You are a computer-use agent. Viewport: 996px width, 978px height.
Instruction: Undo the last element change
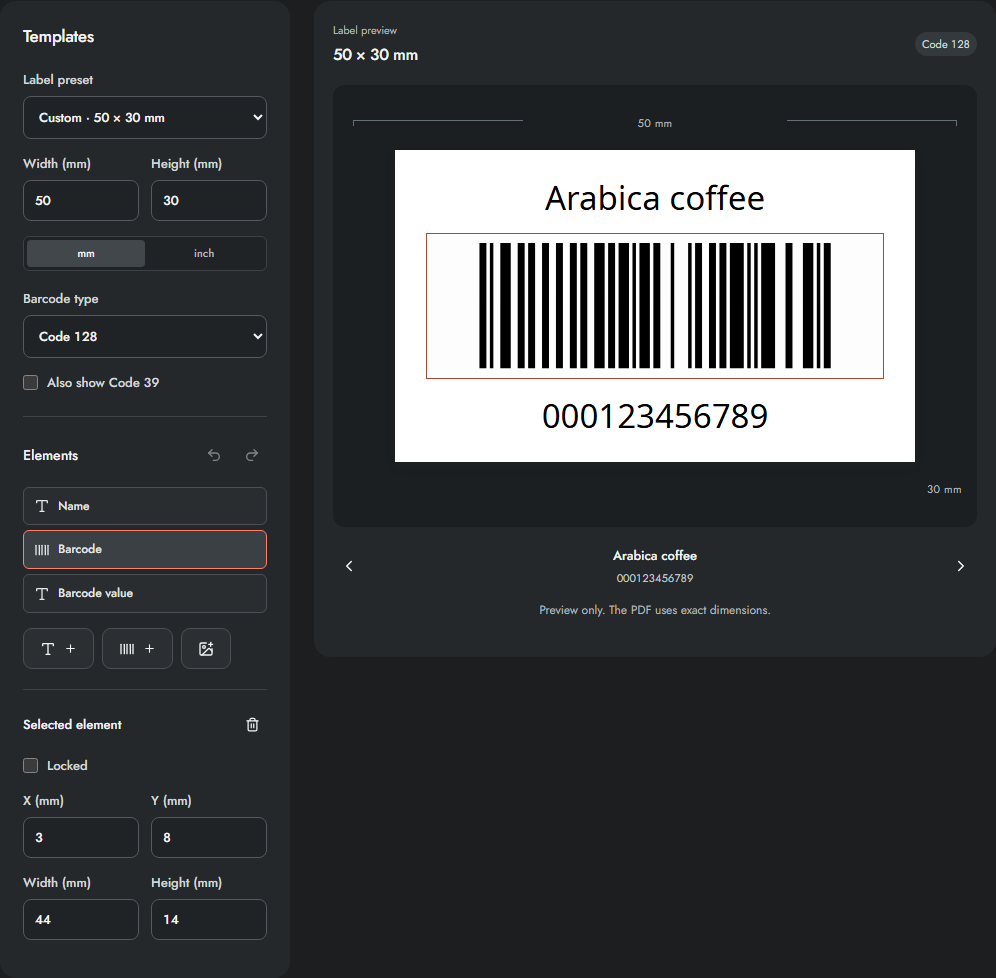click(214, 455)
